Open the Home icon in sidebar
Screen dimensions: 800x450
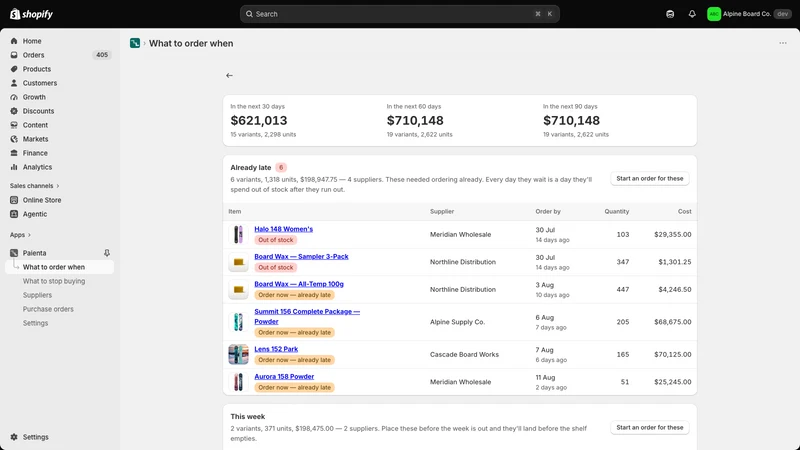tap(14, 41)
